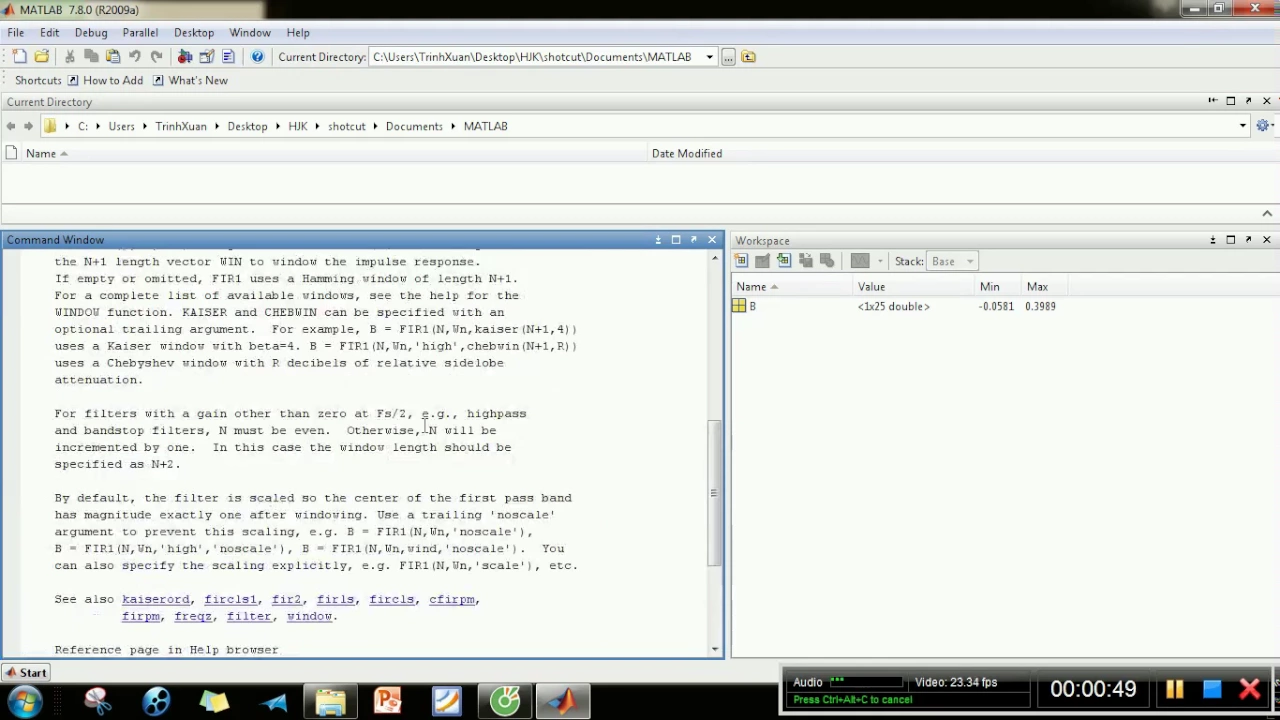Viewport: 1280px width, 720px height.
Task: Open Workspace plot selector dropdown arrow
Action: coord(880,262)
